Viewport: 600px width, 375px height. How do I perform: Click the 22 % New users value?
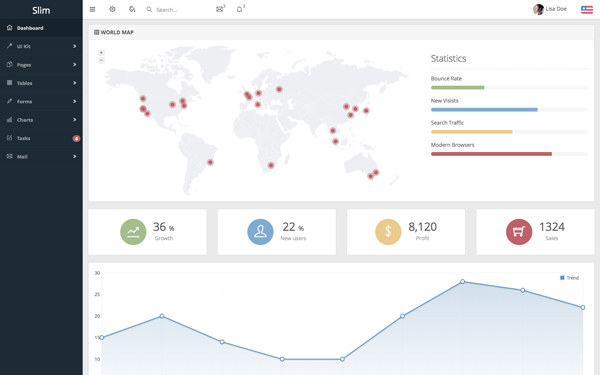293,227
